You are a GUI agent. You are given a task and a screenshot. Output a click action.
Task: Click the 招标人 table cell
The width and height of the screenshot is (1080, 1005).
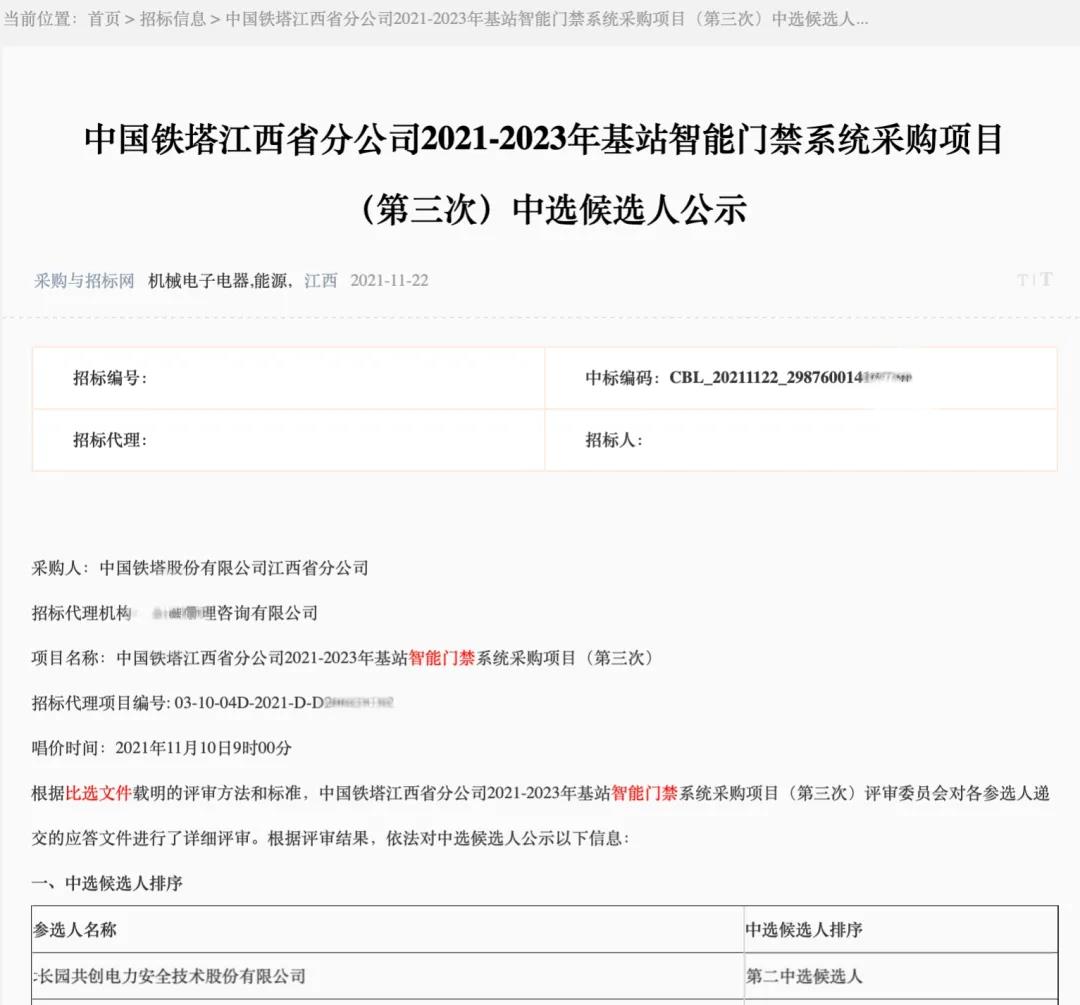pyautogui.click(x=614, y=440)
